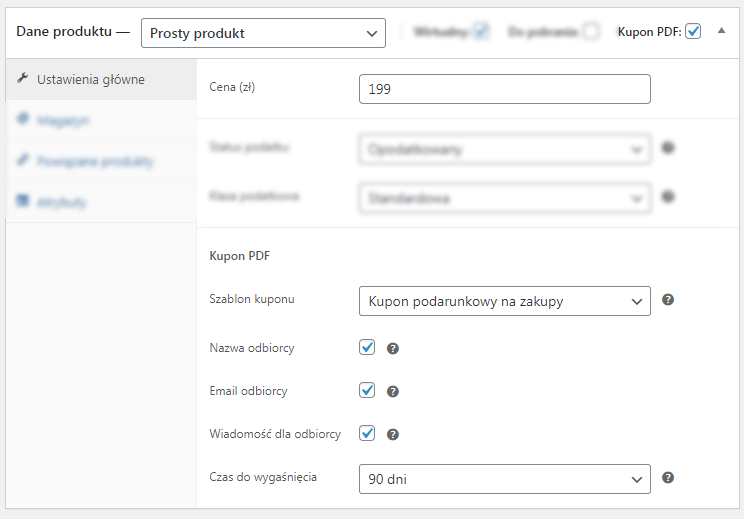
Task: Open help icon for Wiadomość dla odbiorcy
Action: point(392,435)
